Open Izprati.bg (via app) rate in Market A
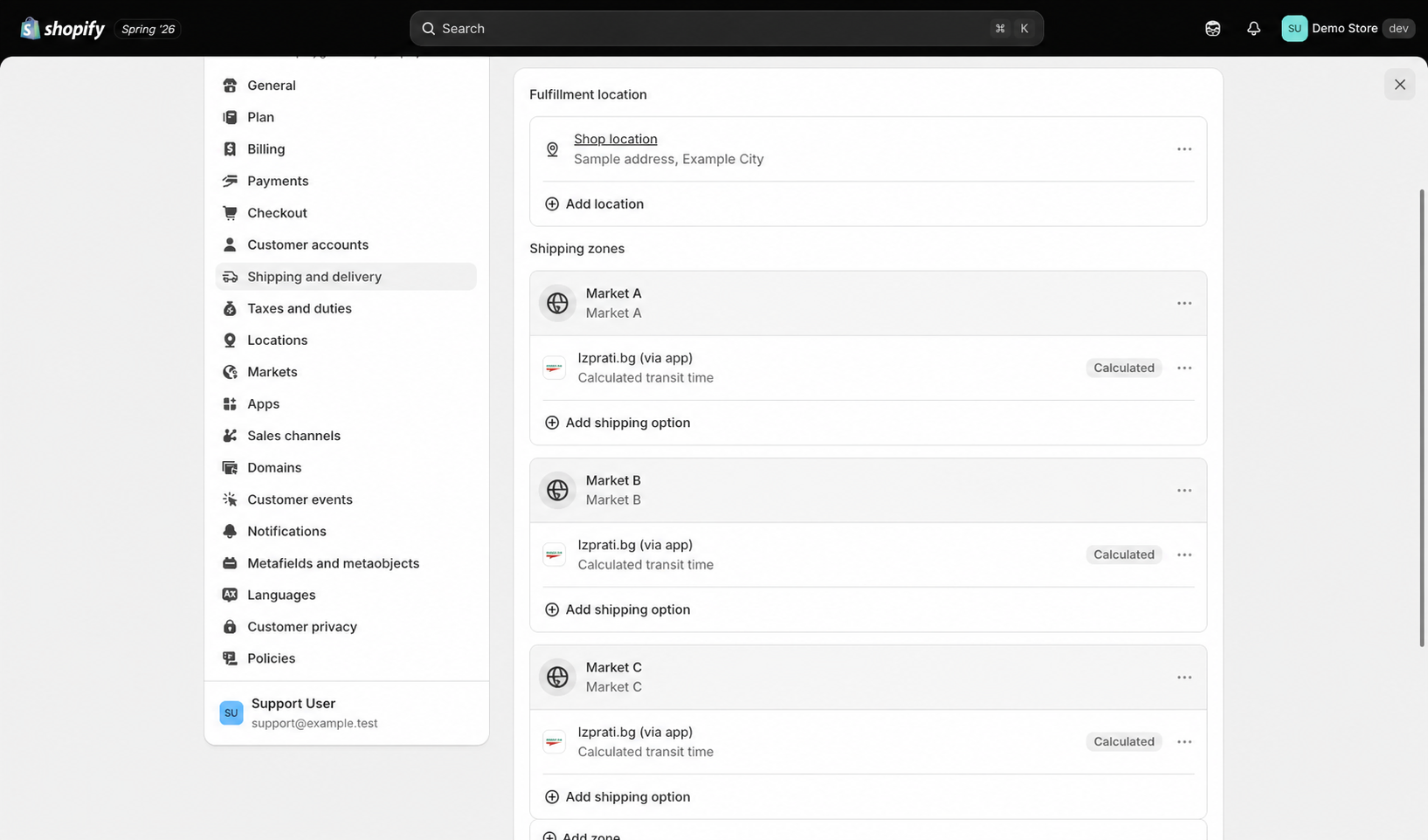The height and width of the screenshot is (840, 1428). (x=635, y=358)
